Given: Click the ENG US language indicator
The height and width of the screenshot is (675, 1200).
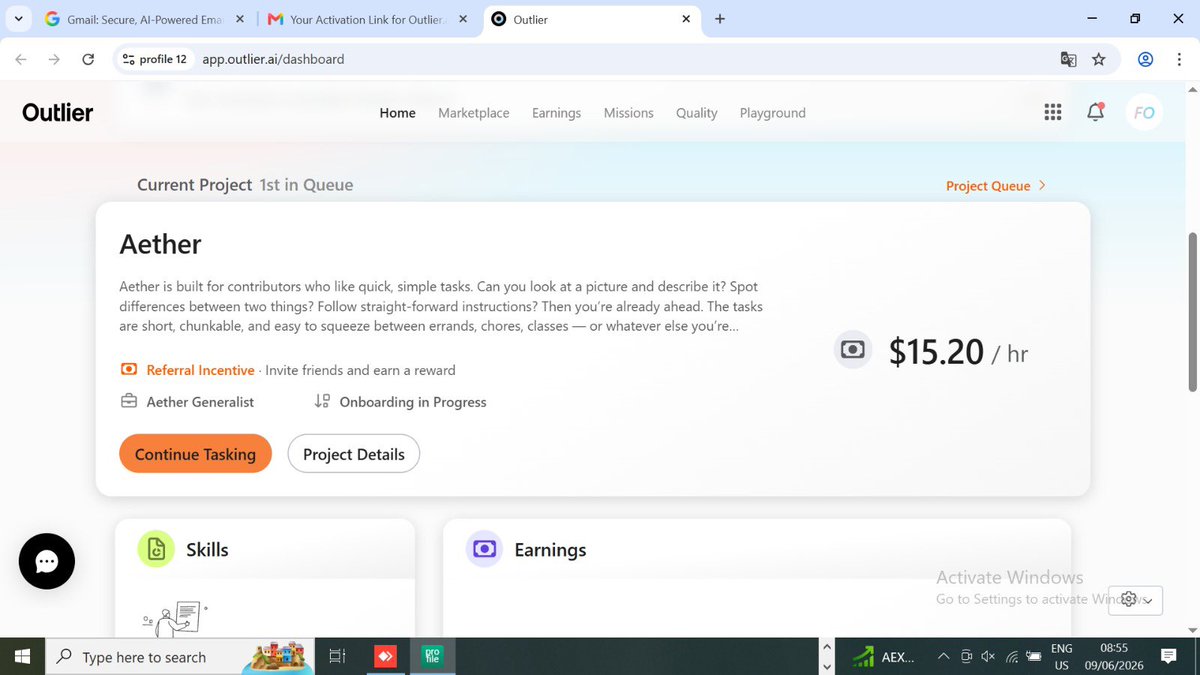Looking at the screenshot, I should (1062, 657).
